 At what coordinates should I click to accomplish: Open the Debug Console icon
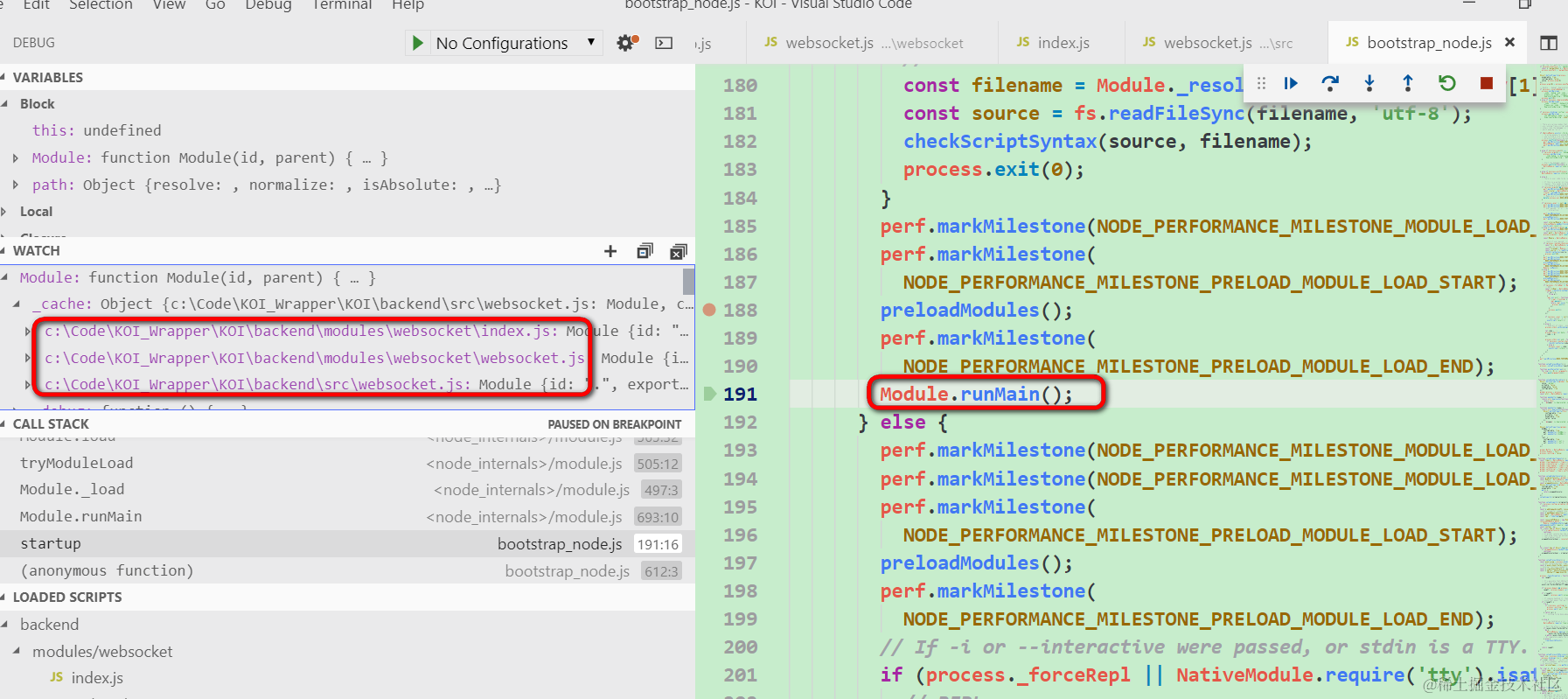point(664,43)
